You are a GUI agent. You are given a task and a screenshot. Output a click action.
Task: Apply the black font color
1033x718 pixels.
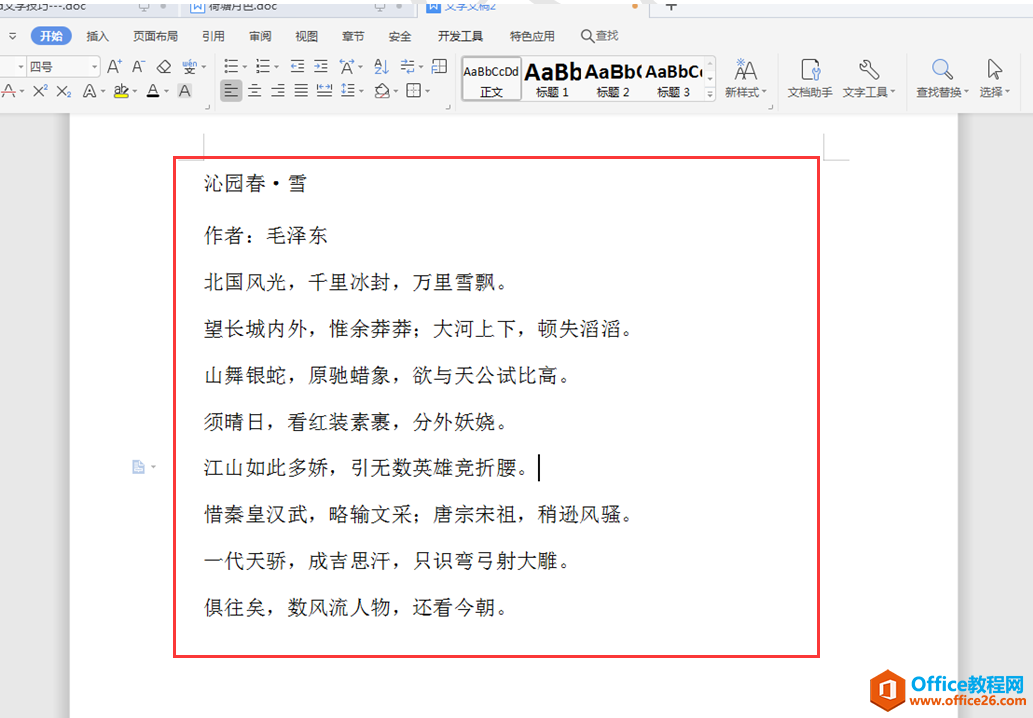click(x=153, y=91)
